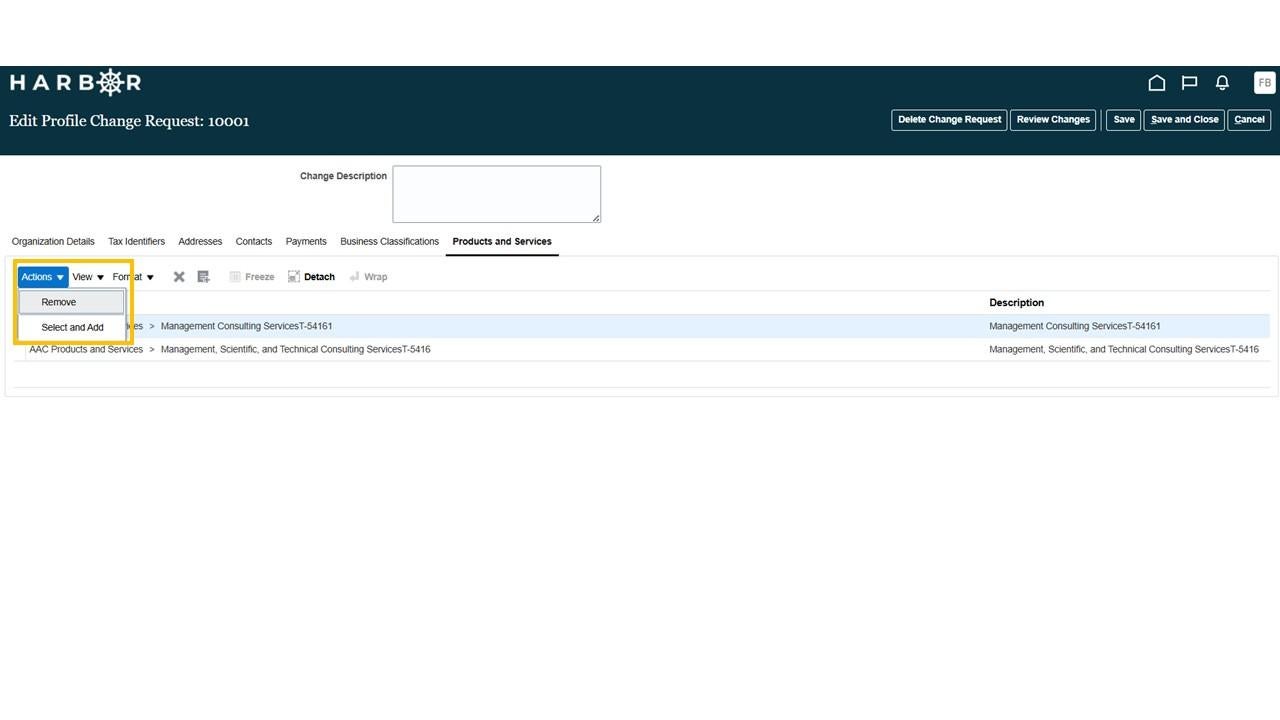The height and width of the screenshot is (720, 1280).
Task: Collapse the Actions dropdown menu
Action: (x=43, y=277)
